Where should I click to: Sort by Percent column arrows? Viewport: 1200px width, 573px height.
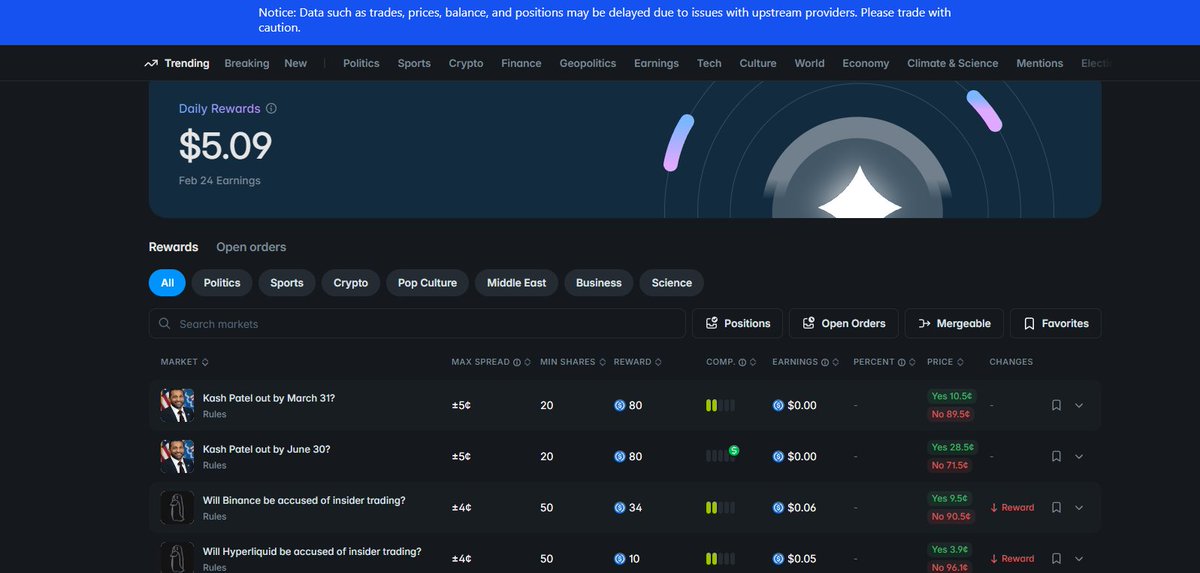pyautogui.click(x=912, y=362)
